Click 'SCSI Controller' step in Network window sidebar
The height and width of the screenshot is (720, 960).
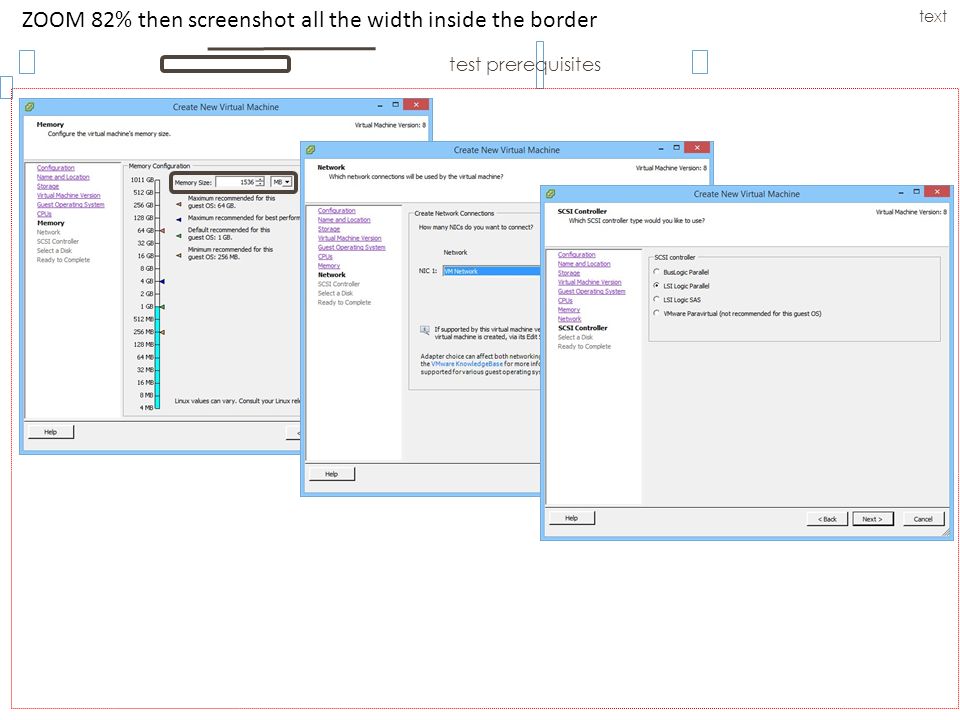pyautogui.click(x=339, y=284)
